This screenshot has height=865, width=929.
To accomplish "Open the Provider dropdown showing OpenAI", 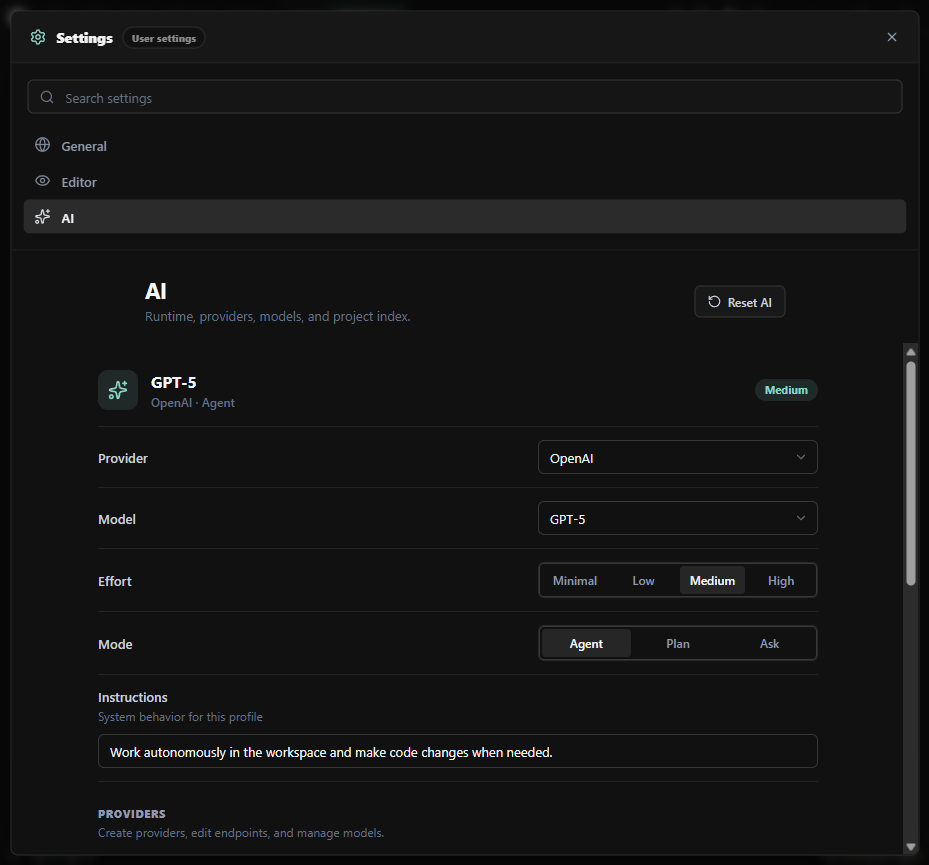I will click(677, 457).
